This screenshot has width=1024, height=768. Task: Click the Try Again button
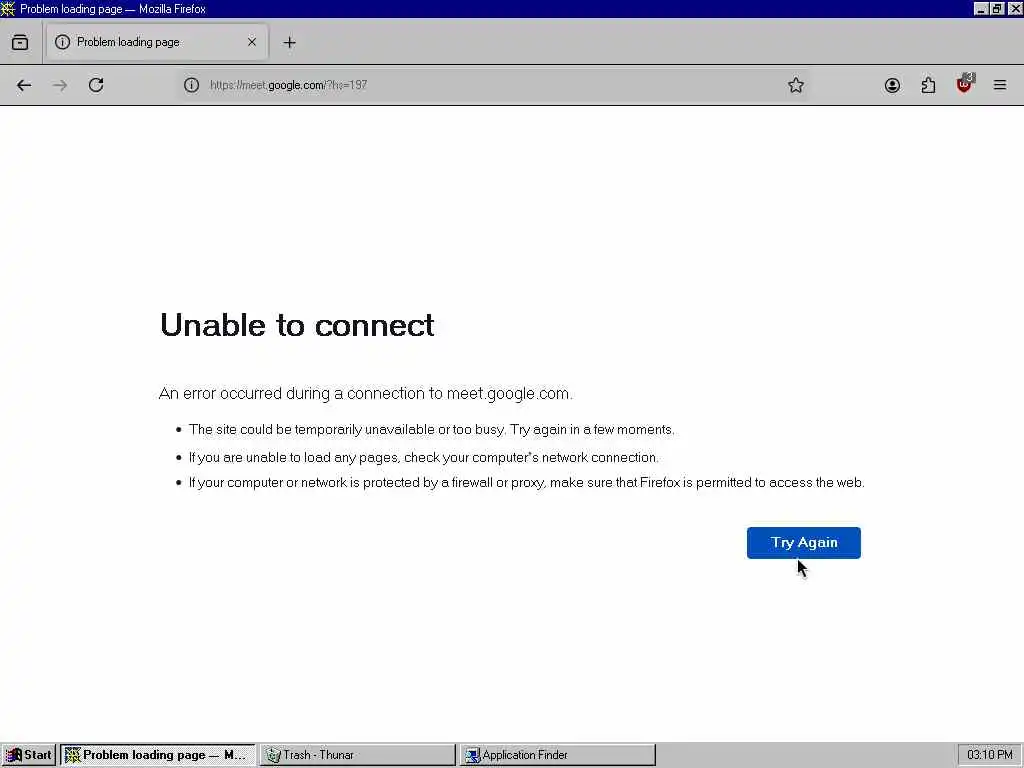[x=804, y=543]
